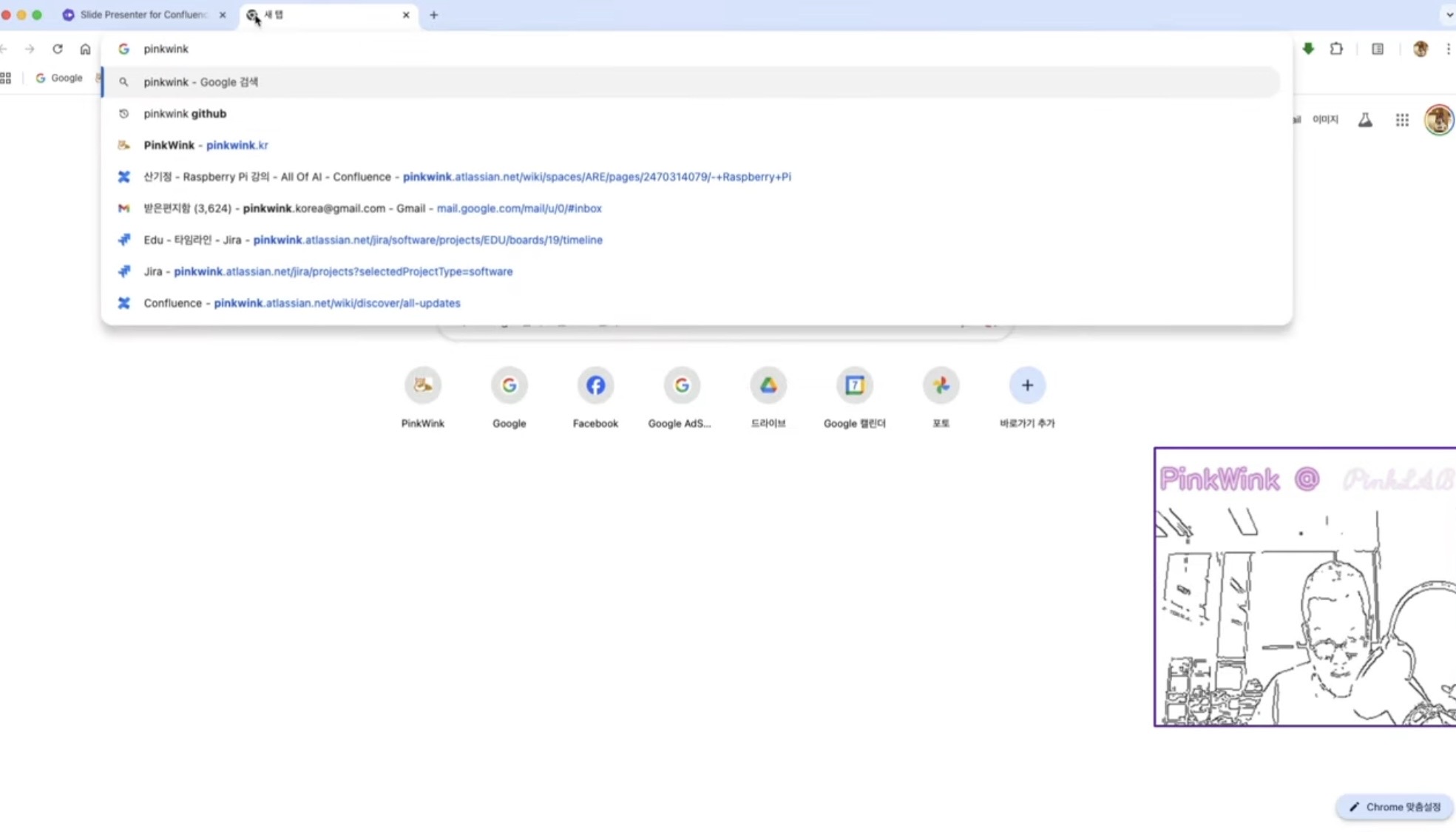
Task: Click the browser back arrow
Action: coord(4,49)
